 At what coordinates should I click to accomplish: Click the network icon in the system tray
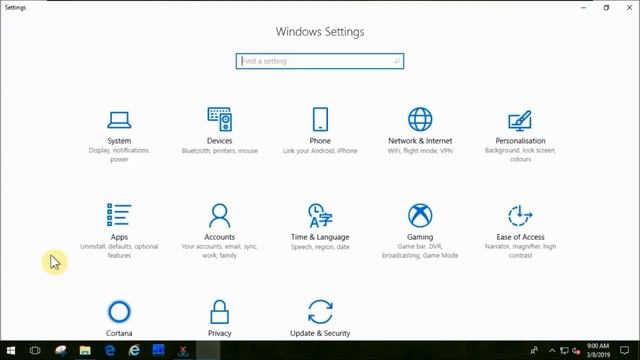pos(564,351)
